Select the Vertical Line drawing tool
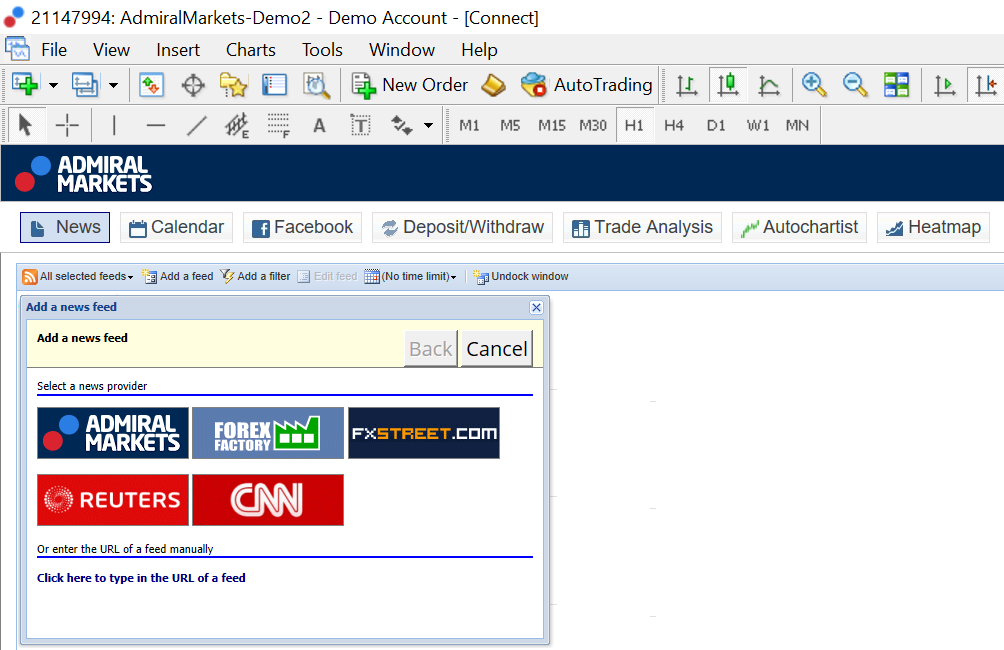Screen dimensions: 1004x650 (x=114, y=125)
